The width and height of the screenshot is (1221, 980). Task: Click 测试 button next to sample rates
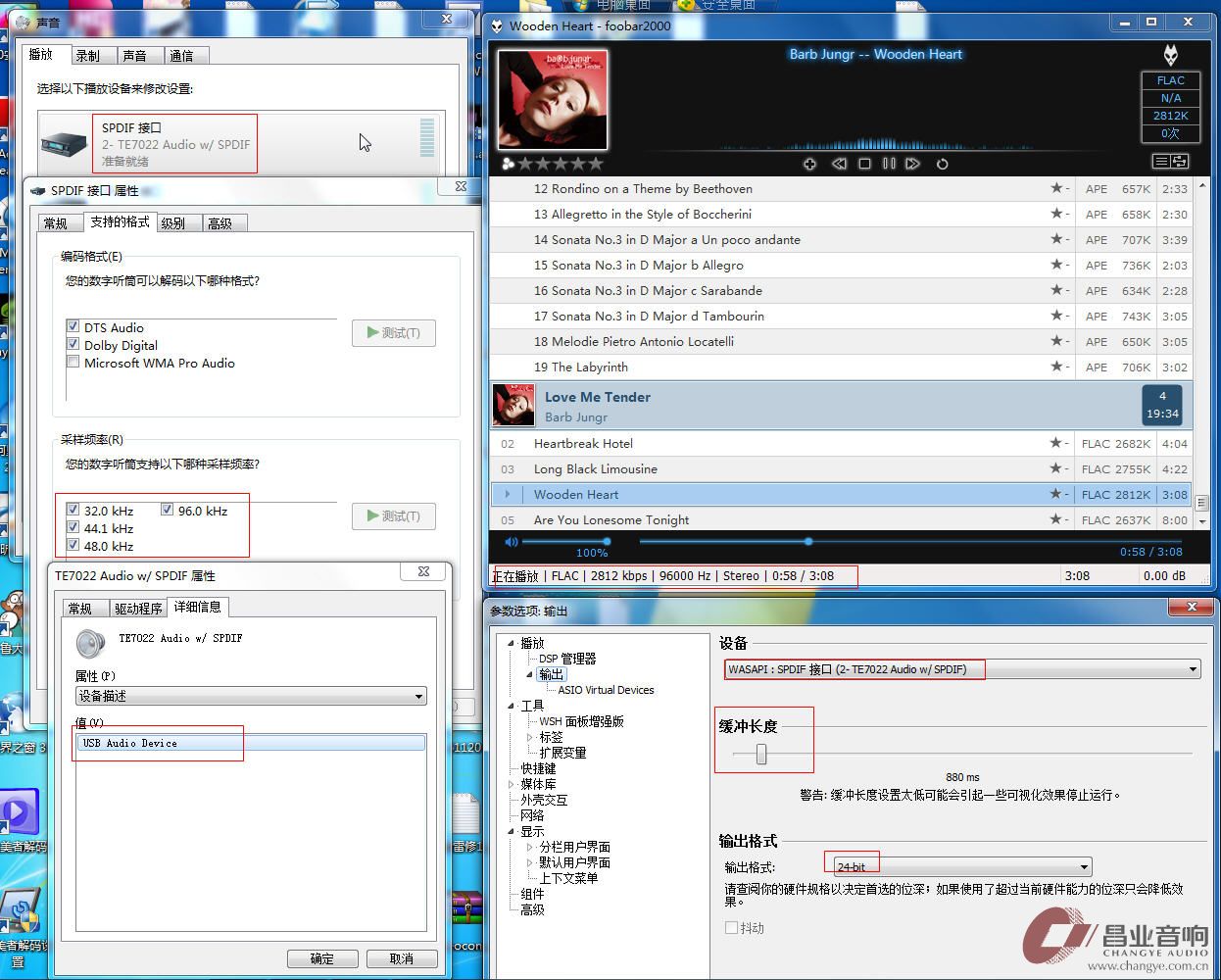click(x=394, y=516)
